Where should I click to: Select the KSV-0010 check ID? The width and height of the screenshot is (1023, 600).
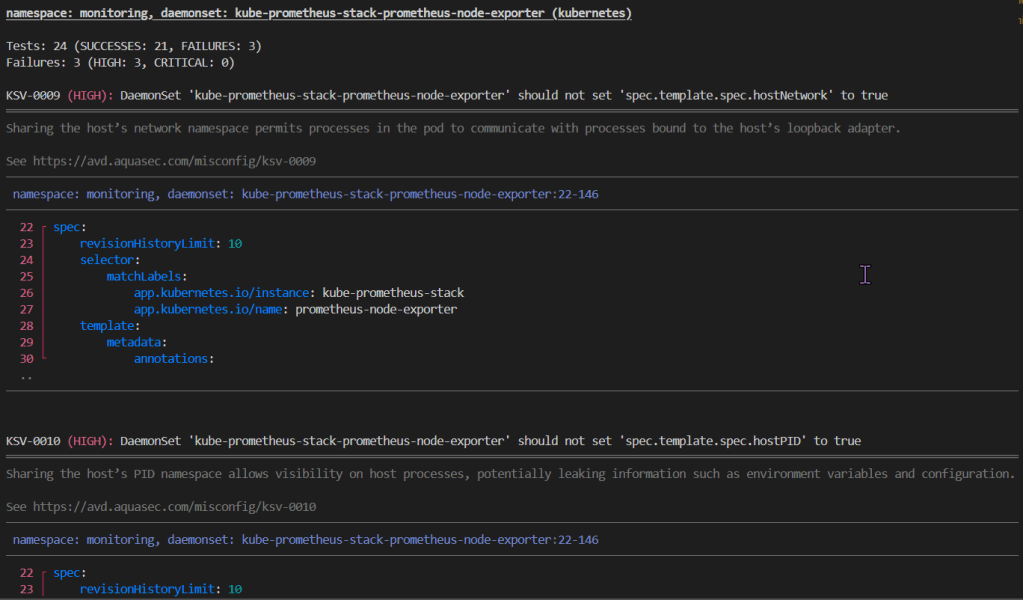click(33, 441)
